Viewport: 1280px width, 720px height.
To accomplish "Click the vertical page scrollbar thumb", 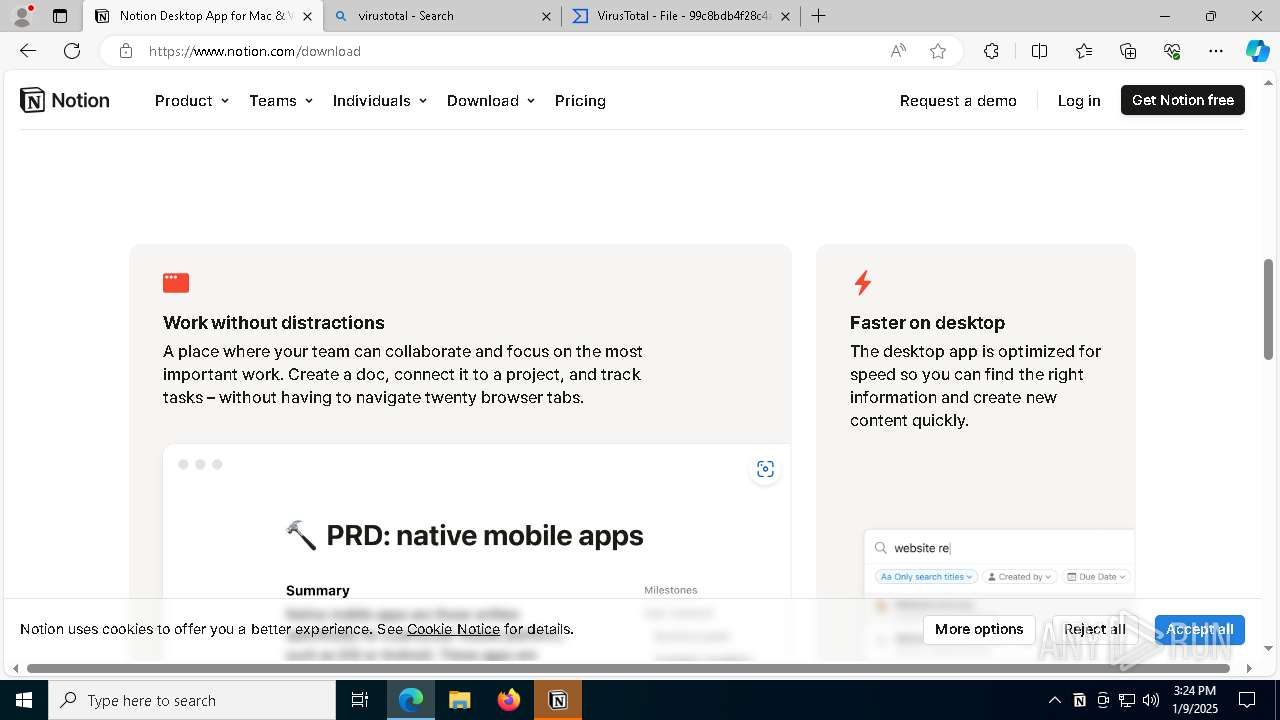I will [x=1269, y=309].
